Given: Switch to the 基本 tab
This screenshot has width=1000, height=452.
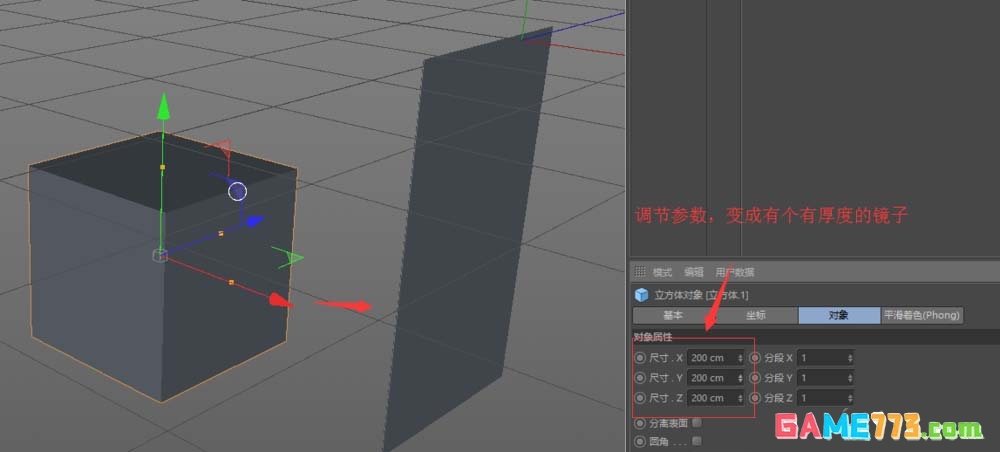Looking at the screenshot, I should 673,315.
